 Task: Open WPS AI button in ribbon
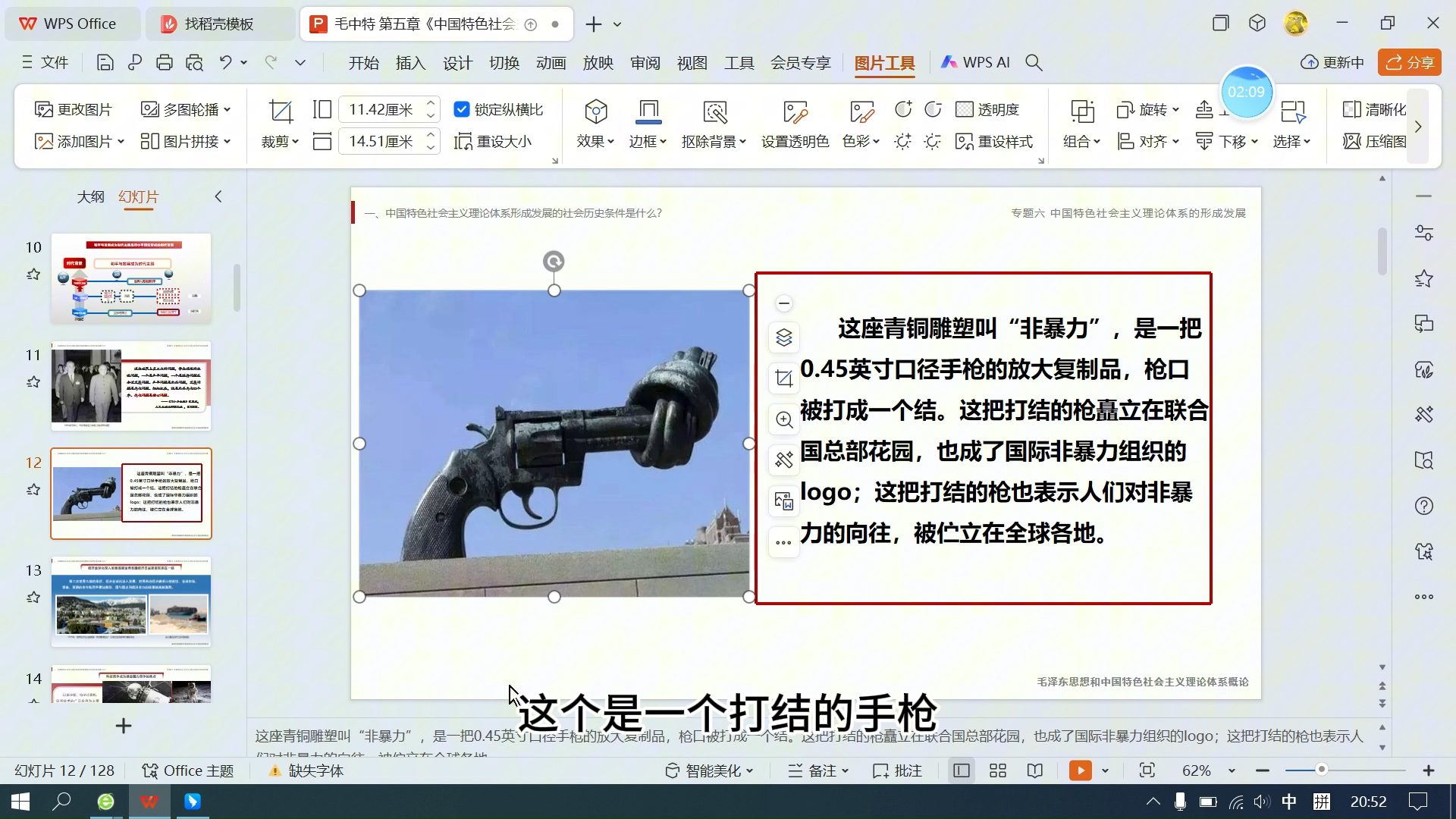(976, 63)
